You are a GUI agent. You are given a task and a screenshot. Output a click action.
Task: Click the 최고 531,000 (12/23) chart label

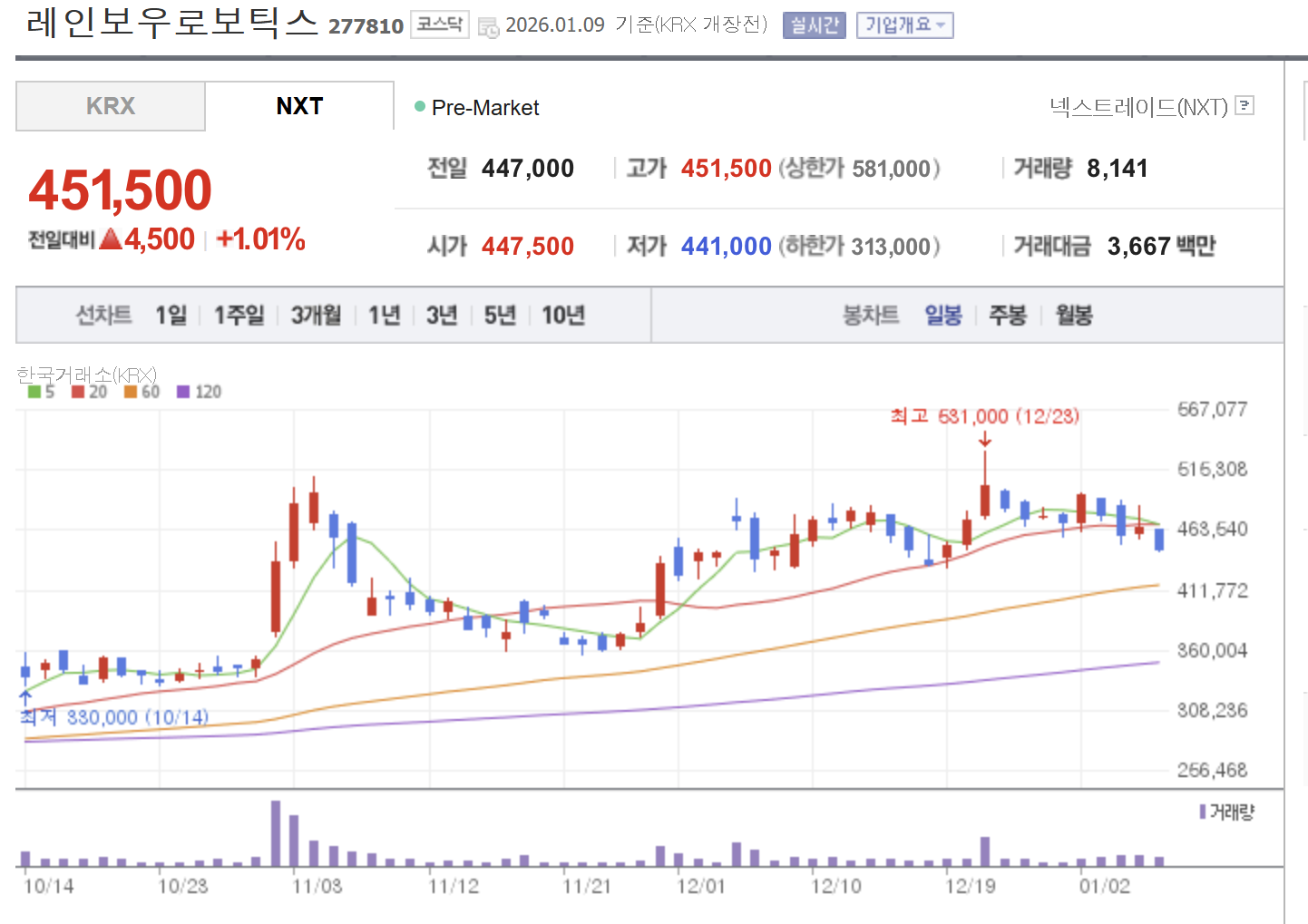pyautogui.click(x=985, y=416)
